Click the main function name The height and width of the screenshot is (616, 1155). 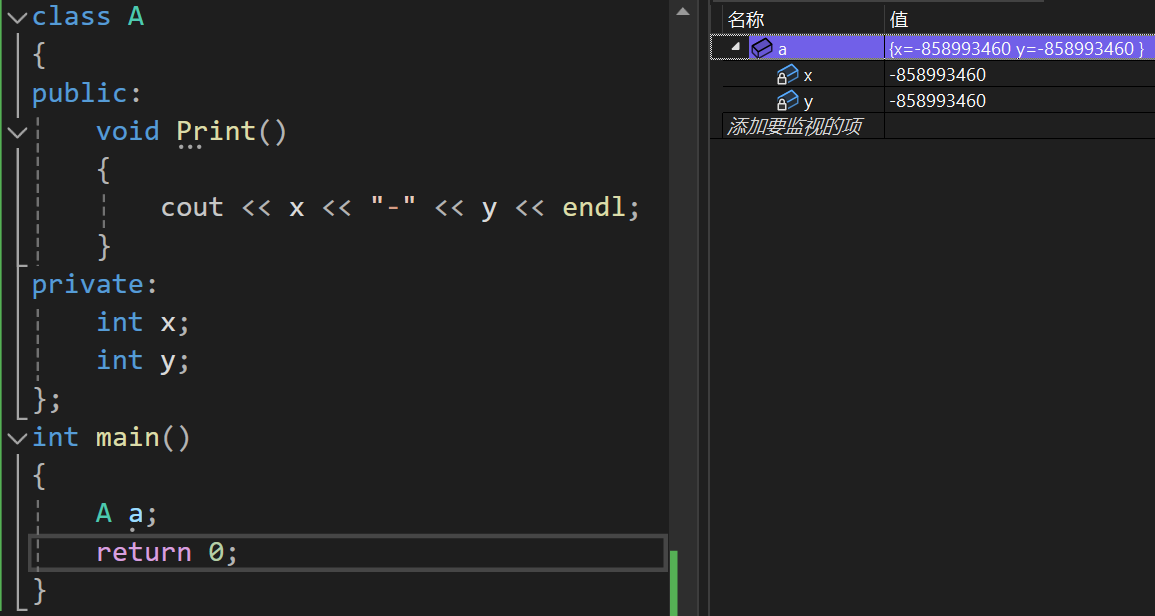click(x=127, y=438)
